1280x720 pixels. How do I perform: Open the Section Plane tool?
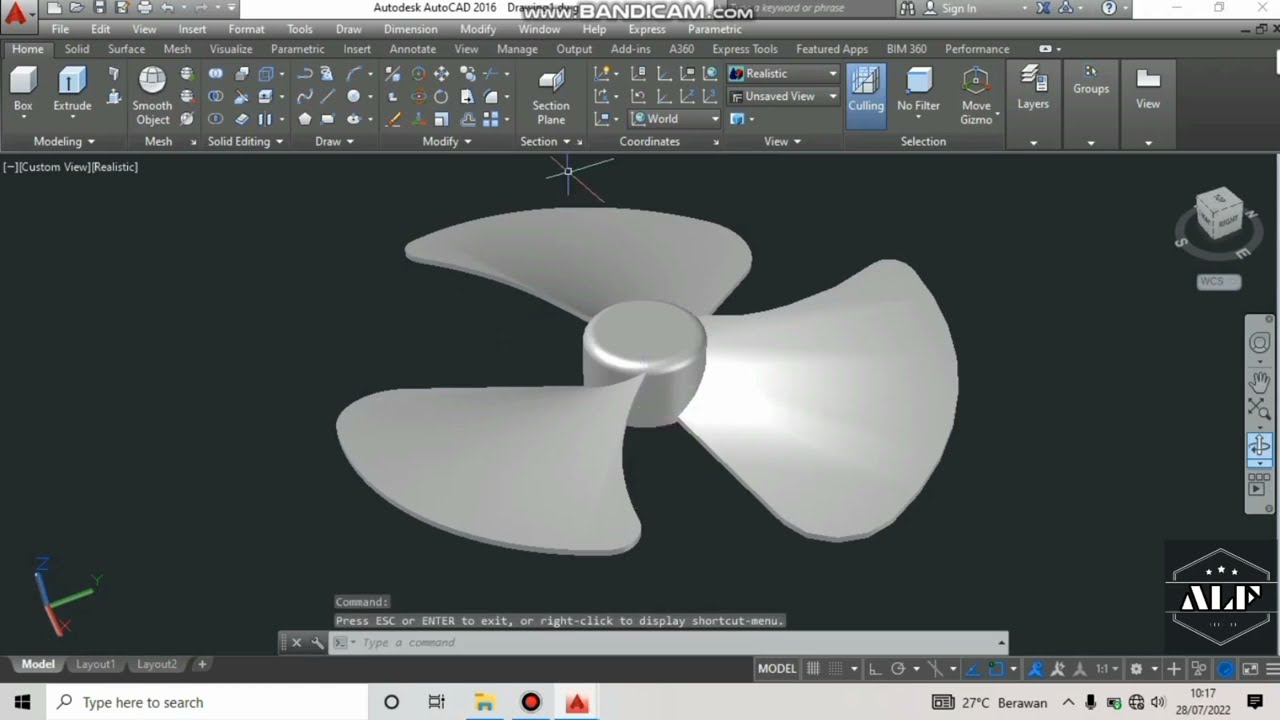(551, 96)
